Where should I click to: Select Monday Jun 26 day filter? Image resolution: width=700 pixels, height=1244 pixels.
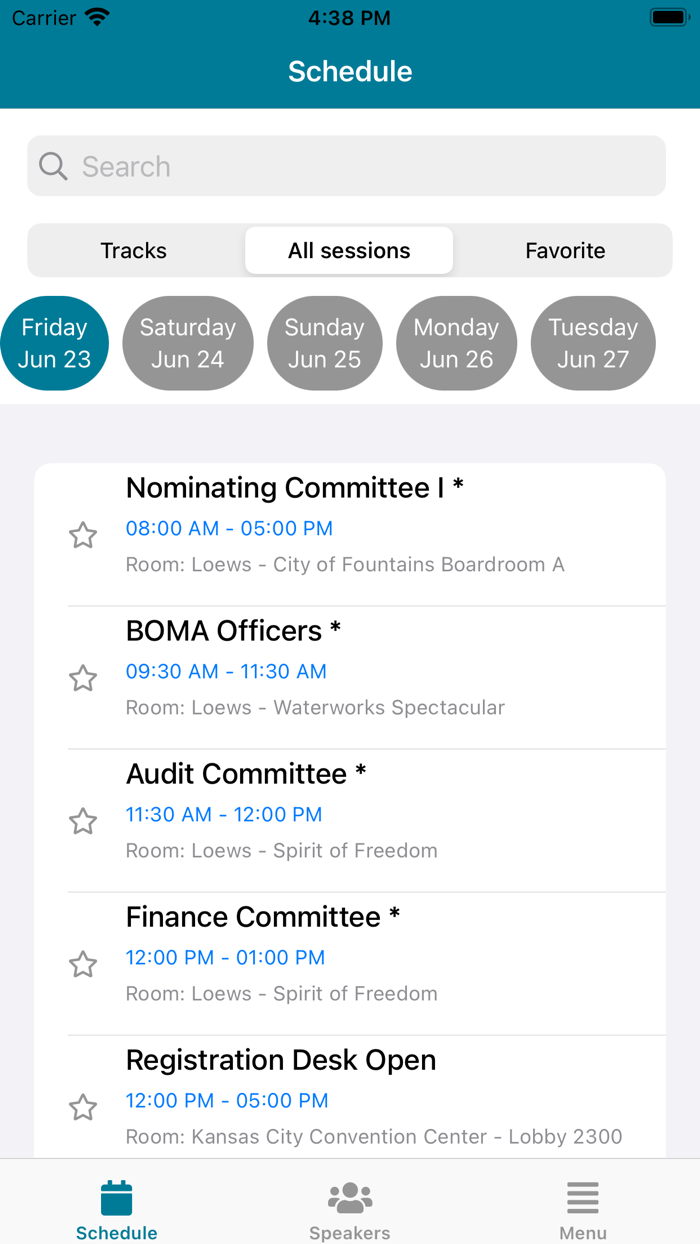coord(456,343)
